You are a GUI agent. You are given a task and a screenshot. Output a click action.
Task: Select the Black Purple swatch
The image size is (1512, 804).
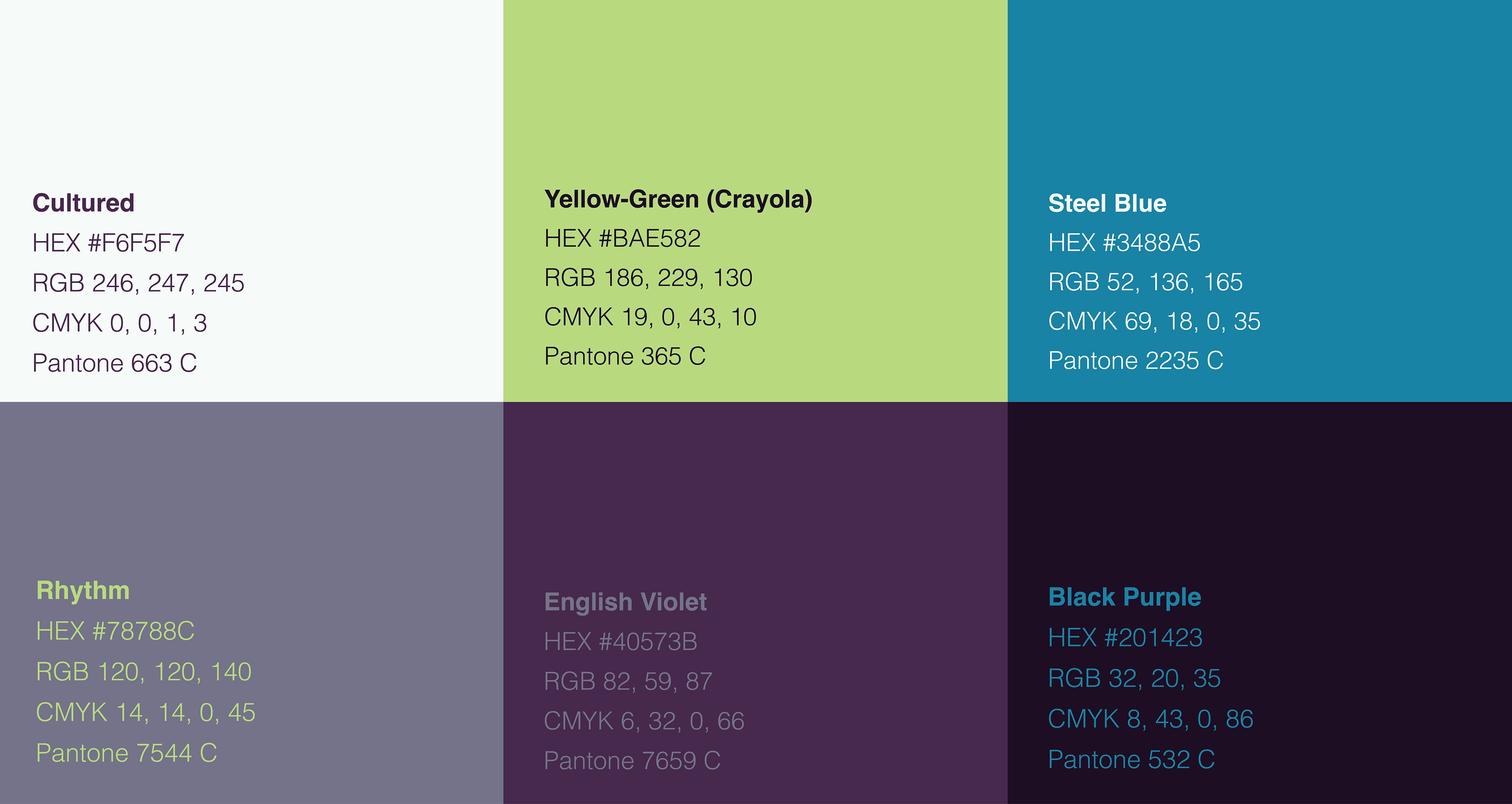coord(1260,603)
